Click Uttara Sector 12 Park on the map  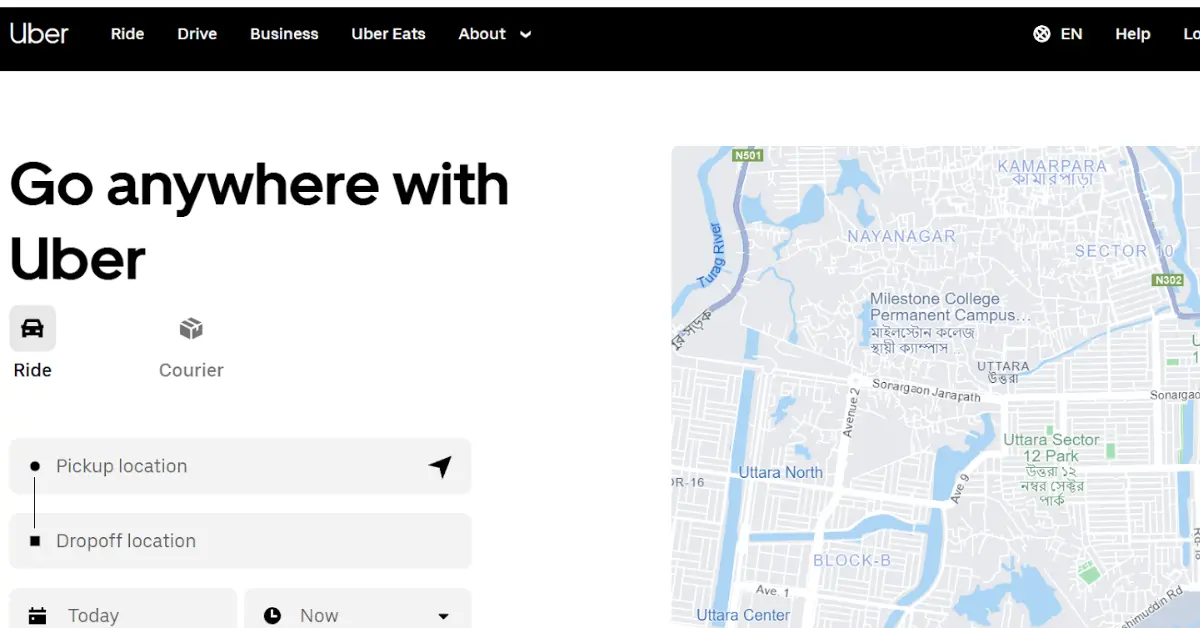[1052, 445]
